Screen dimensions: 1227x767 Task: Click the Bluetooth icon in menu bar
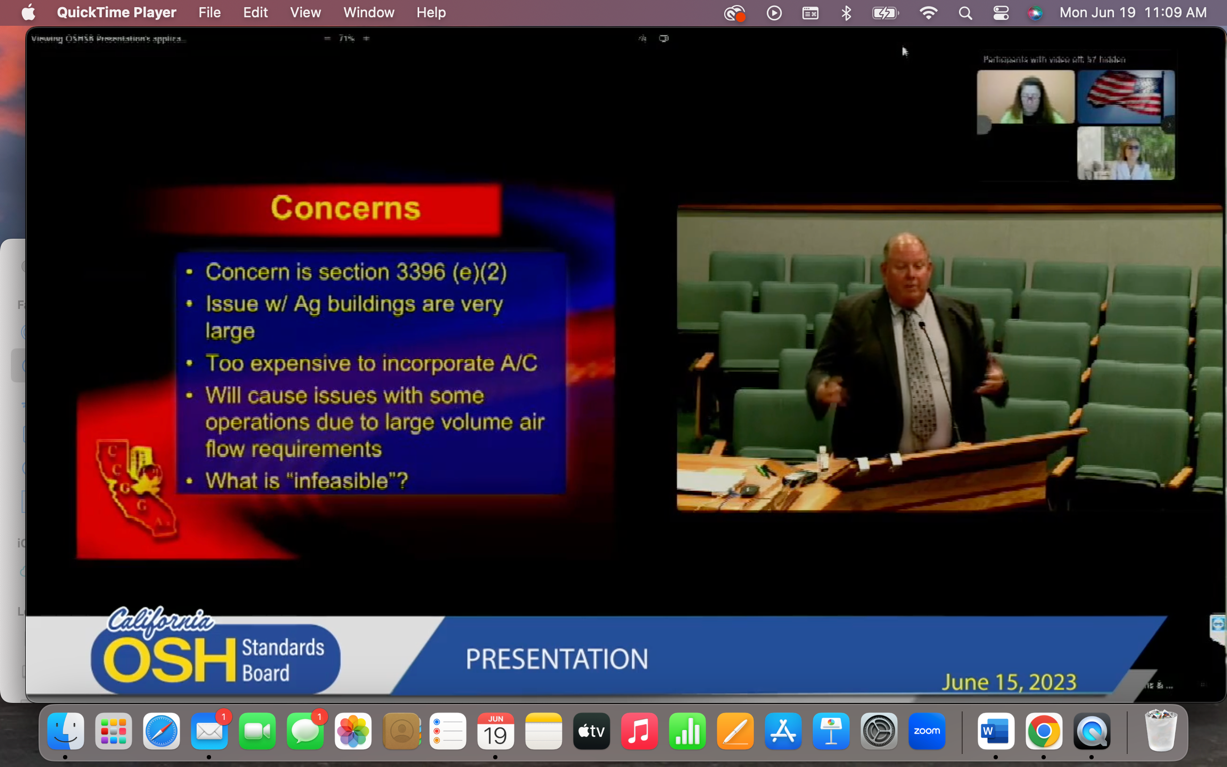pos(846,13)
